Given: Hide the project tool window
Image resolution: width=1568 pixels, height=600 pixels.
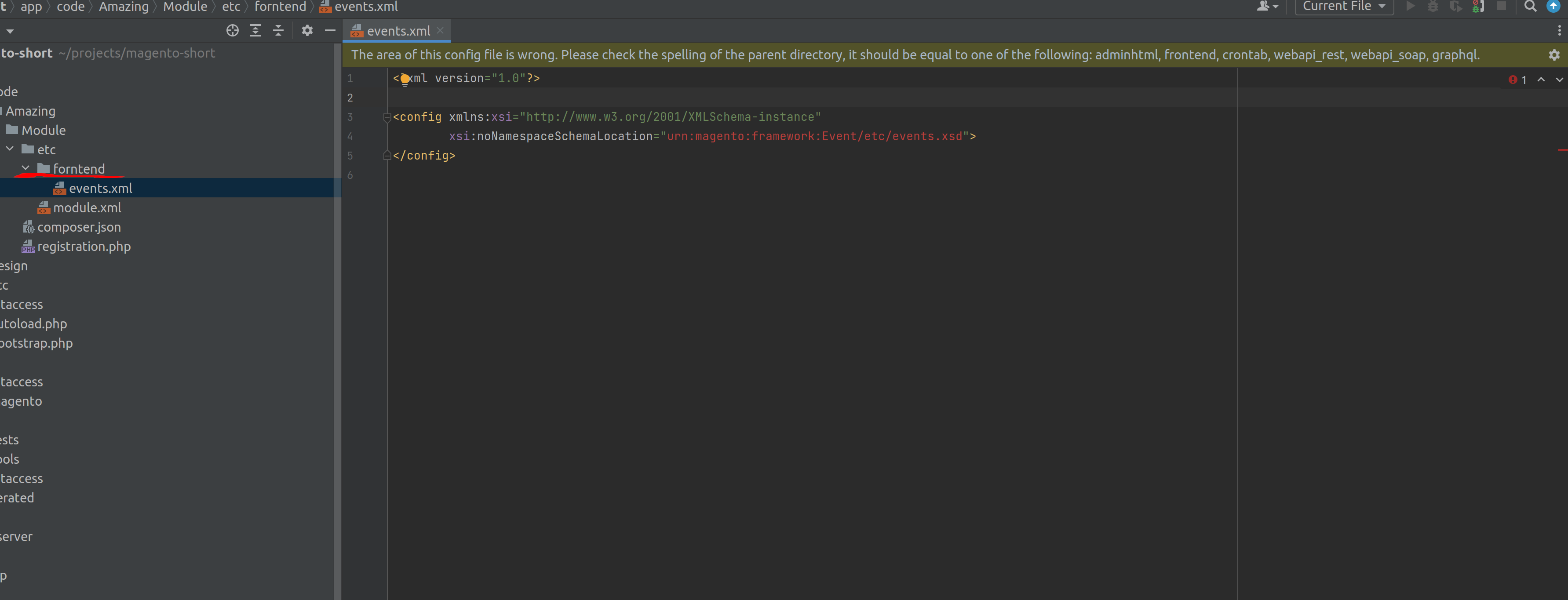Looking at the screenshot, I should pos(330,30).
